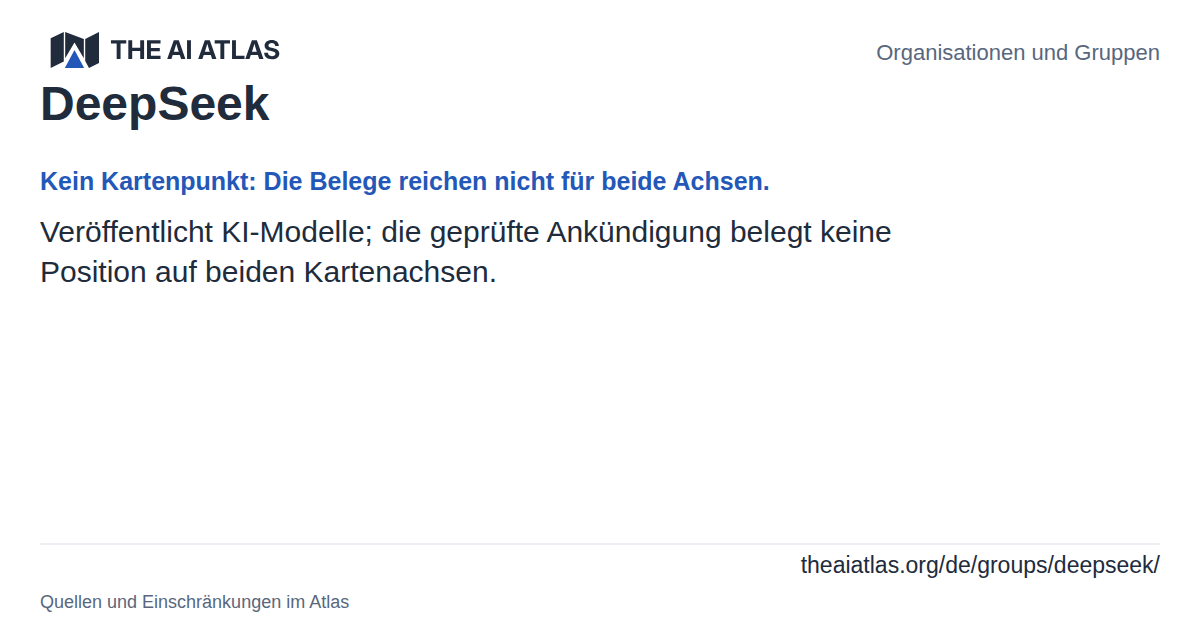Click the line Position auf beiden Kartenachsen

click(x=268, y=272)
